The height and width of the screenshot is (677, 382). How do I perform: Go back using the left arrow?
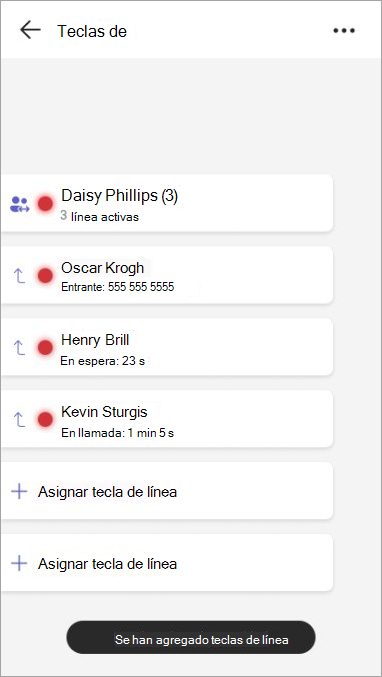pyautogui.click(x=30, y=30)
